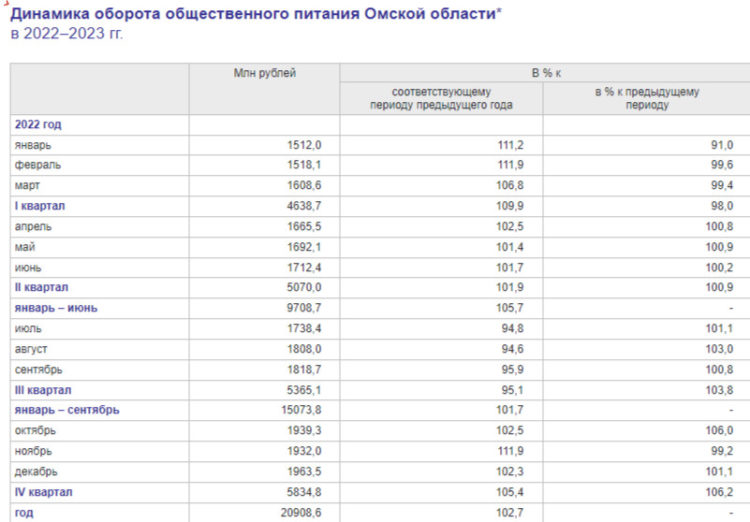The width and height of the screenshot is (750, 522).
Task: Select the 'сентябрь' row label
Action: 38,370
